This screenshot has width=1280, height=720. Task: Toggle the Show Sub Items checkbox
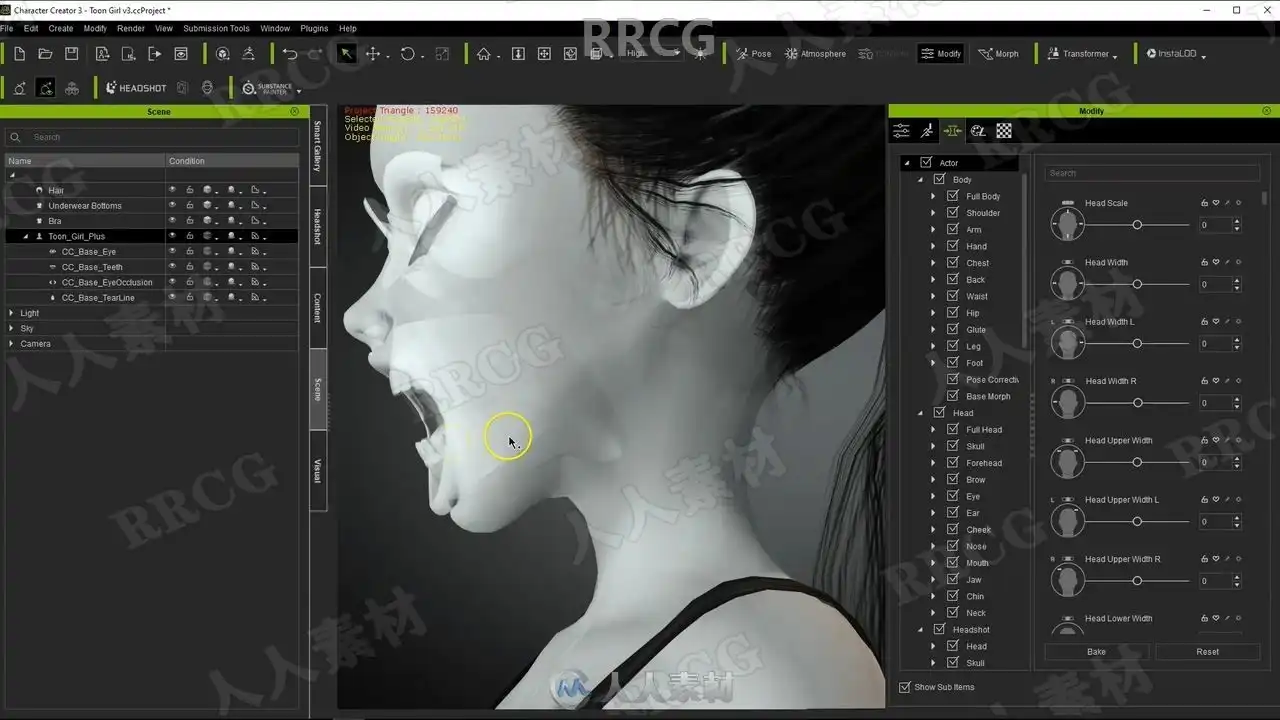pos(905,687)
